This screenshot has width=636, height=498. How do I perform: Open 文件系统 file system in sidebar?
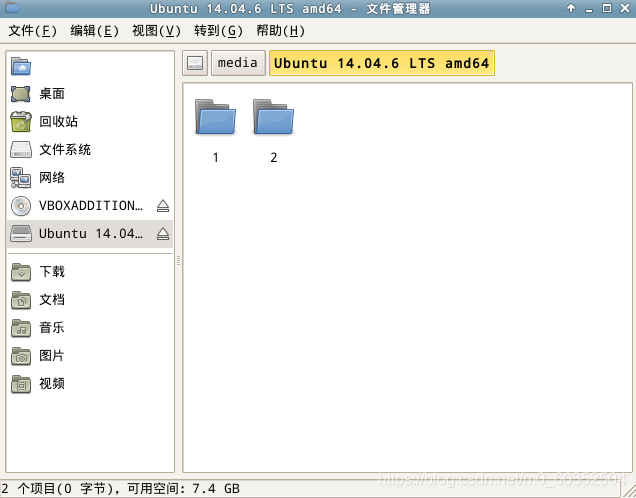[x=90, y=150]
